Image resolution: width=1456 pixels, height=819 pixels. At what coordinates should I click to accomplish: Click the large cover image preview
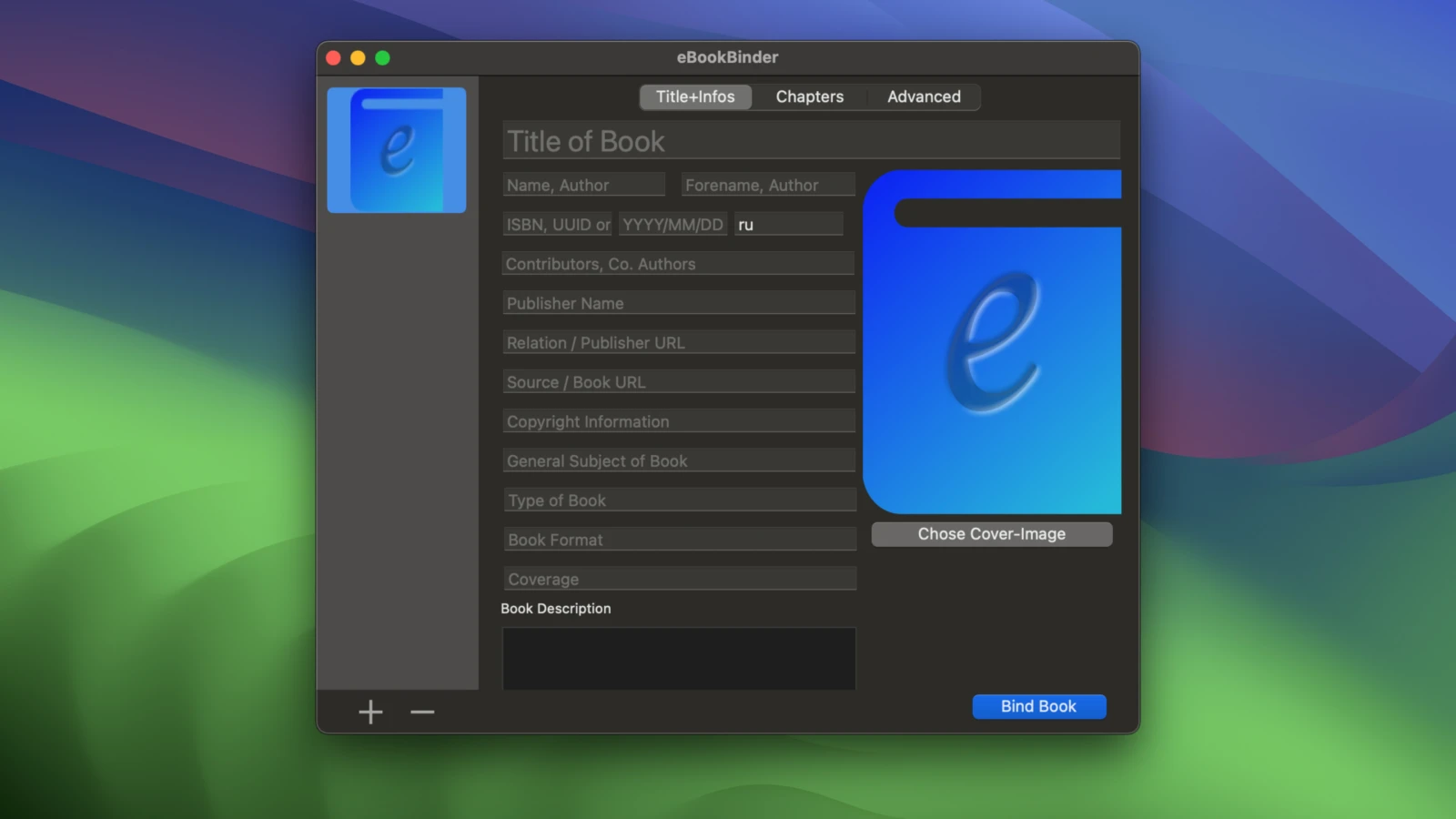pos(992,342)
